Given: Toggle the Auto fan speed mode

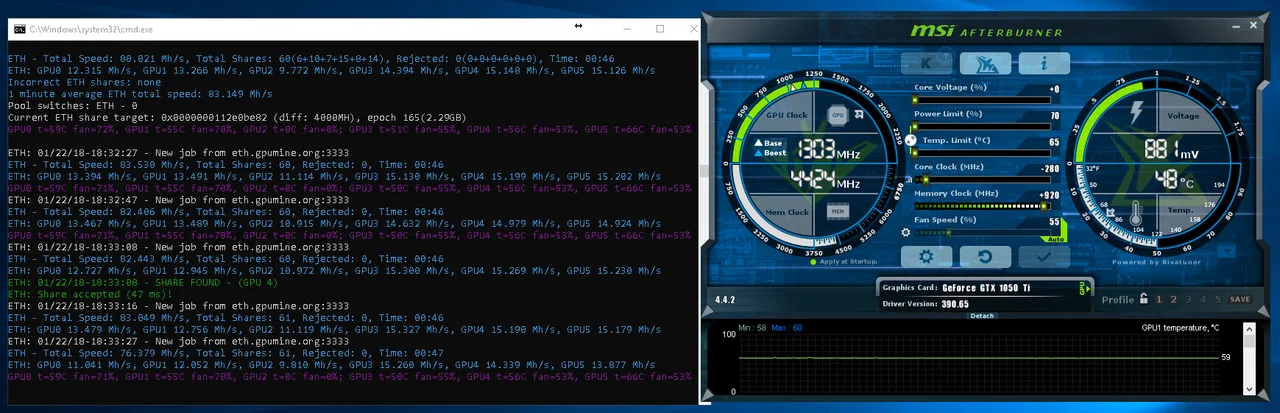Looking at the screenshot, I should click(x=1054, y=240).
